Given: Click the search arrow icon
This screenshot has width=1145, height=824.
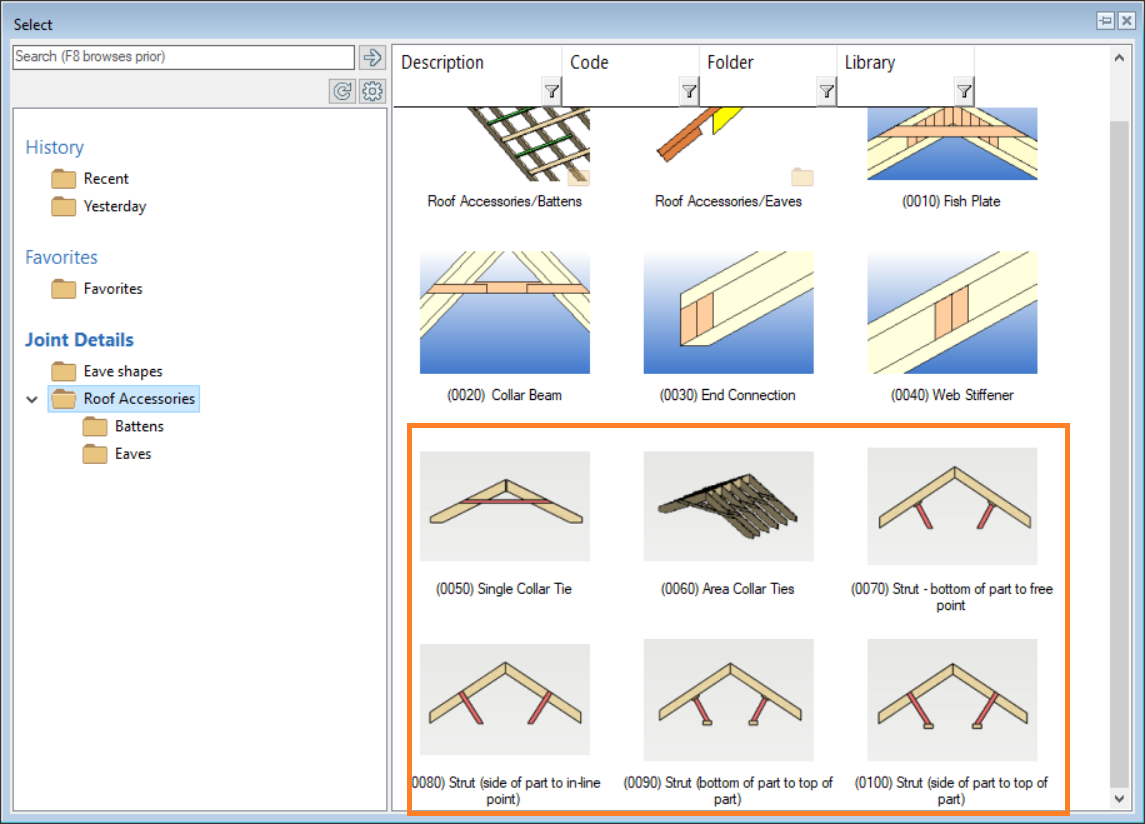Looking at the screenshot, I should tap(372, 57).
